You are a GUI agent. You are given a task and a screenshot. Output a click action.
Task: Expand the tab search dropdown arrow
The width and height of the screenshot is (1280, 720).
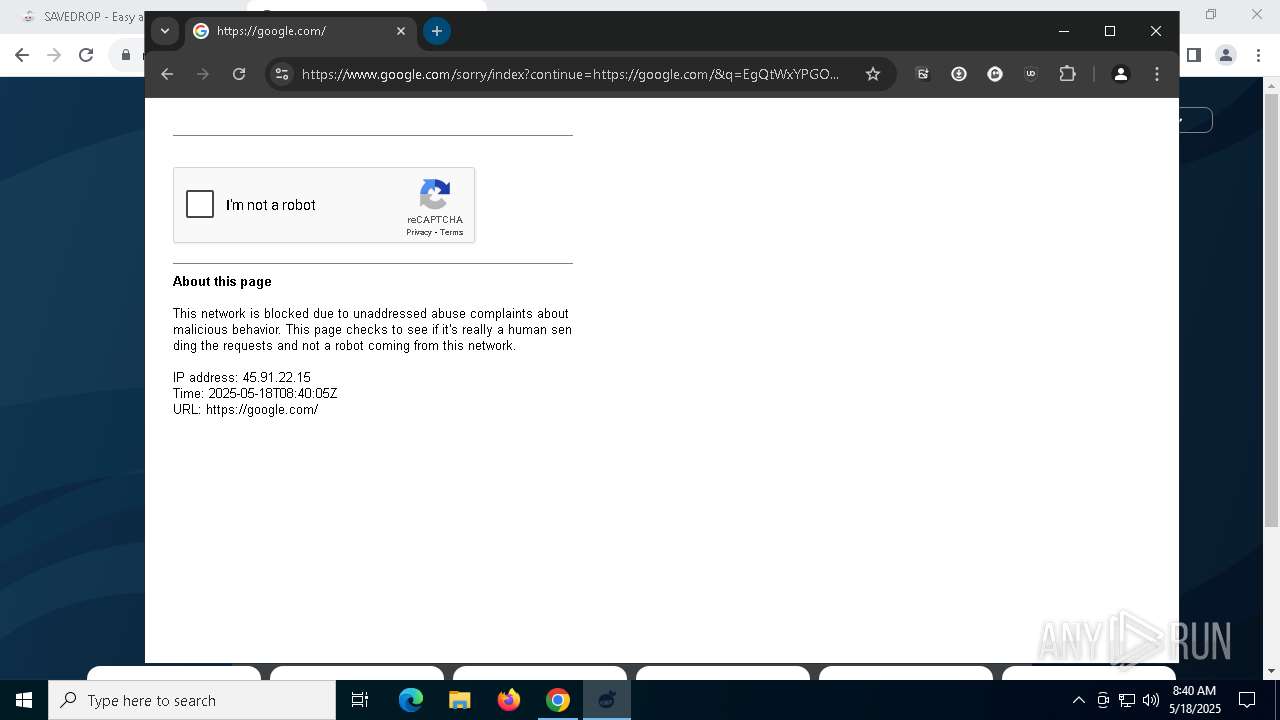pos(165,31)
